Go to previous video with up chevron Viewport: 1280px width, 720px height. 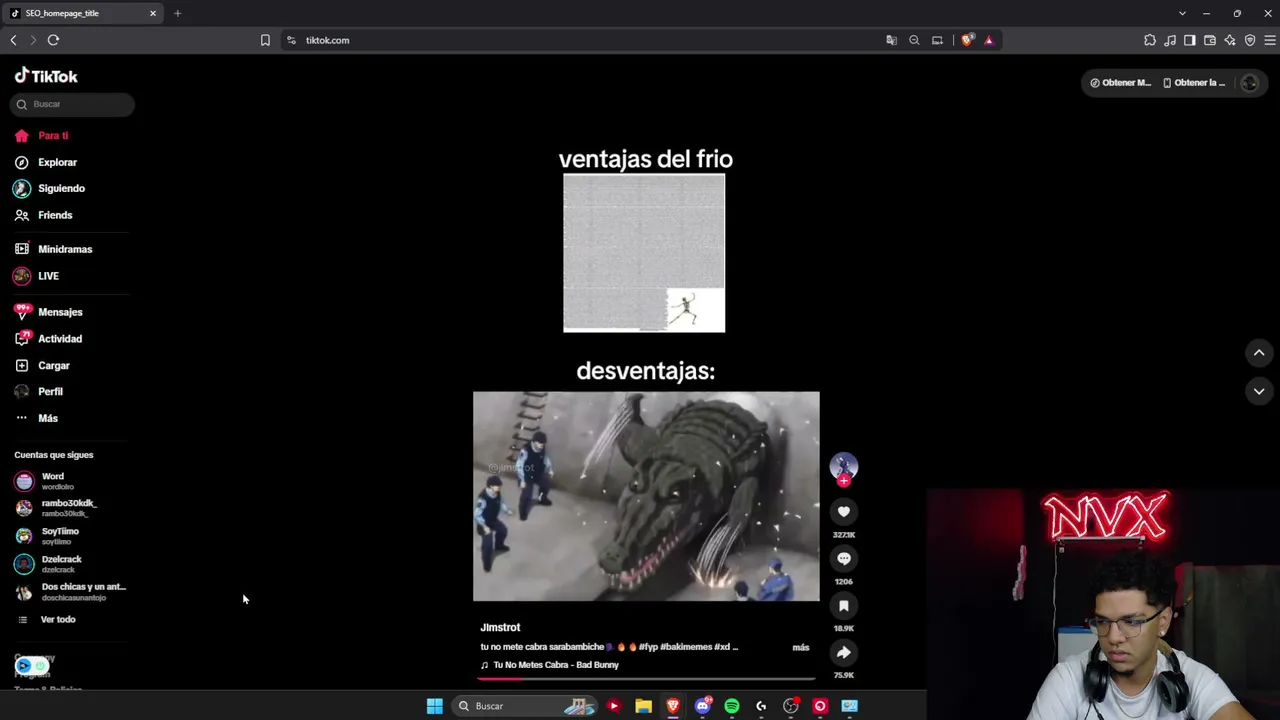(1259, 353)
